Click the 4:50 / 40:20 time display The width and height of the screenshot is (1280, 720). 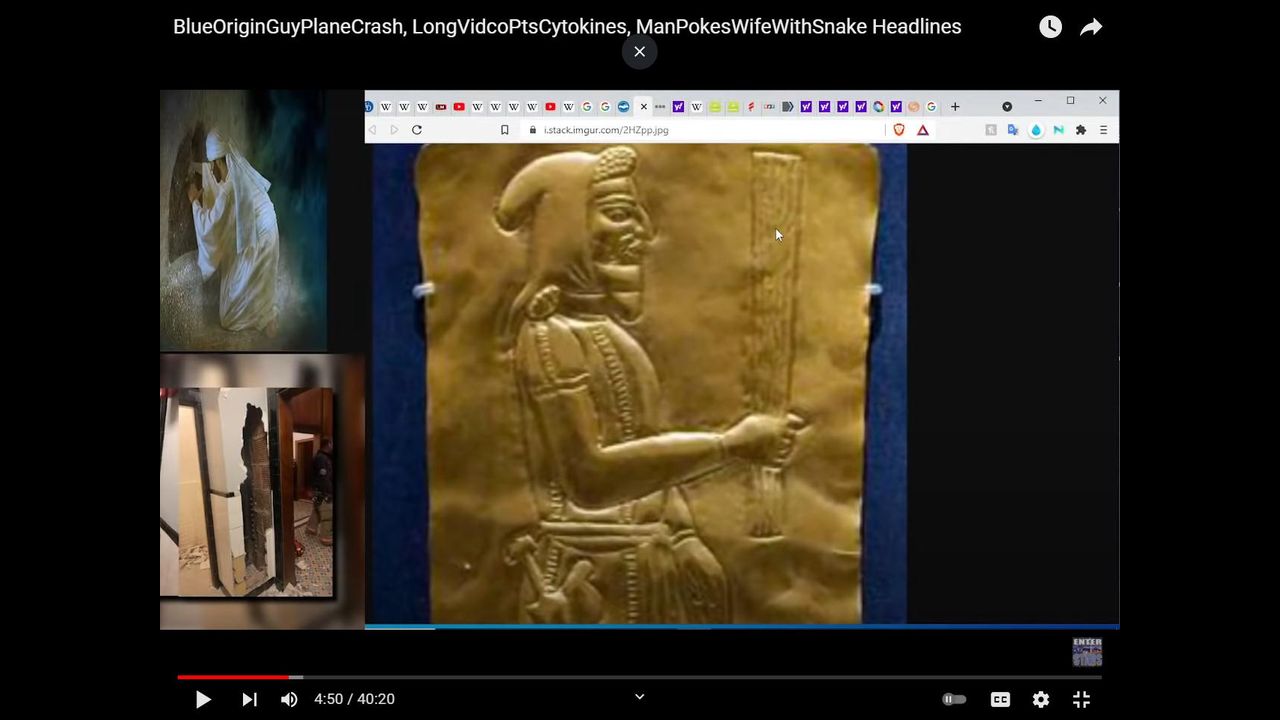coord(354,699)
